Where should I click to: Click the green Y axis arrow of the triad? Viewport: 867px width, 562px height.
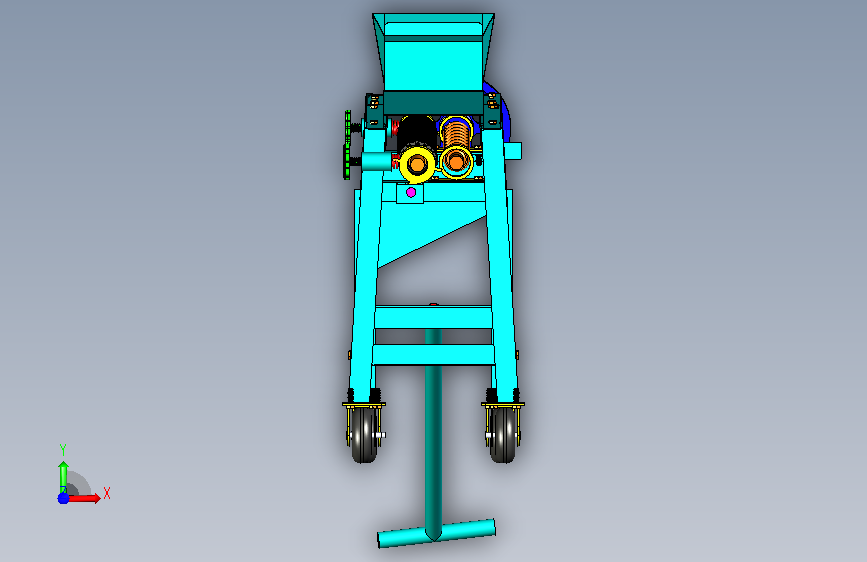63,477
